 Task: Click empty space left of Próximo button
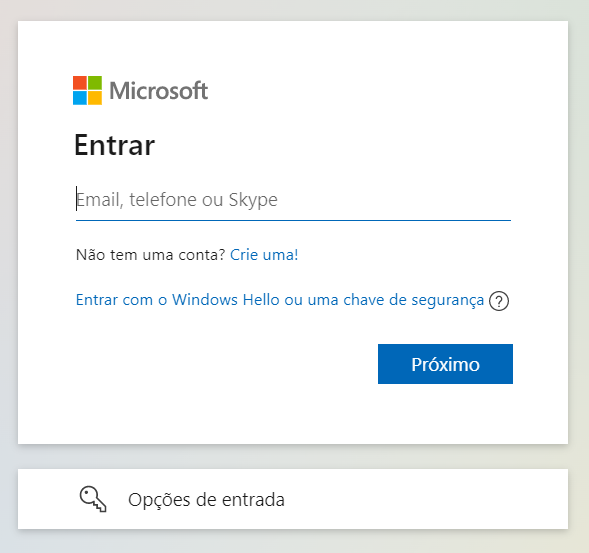point(225,364)
